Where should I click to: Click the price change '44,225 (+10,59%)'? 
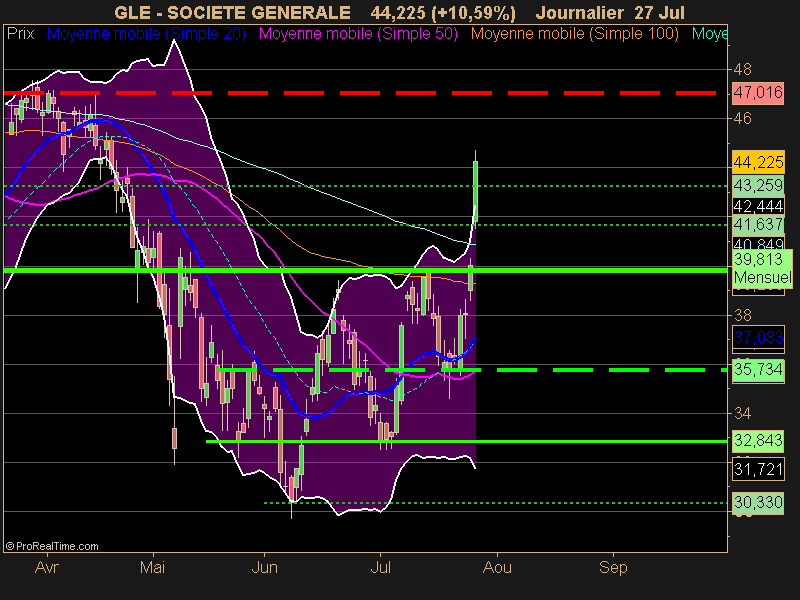point(443,12)
